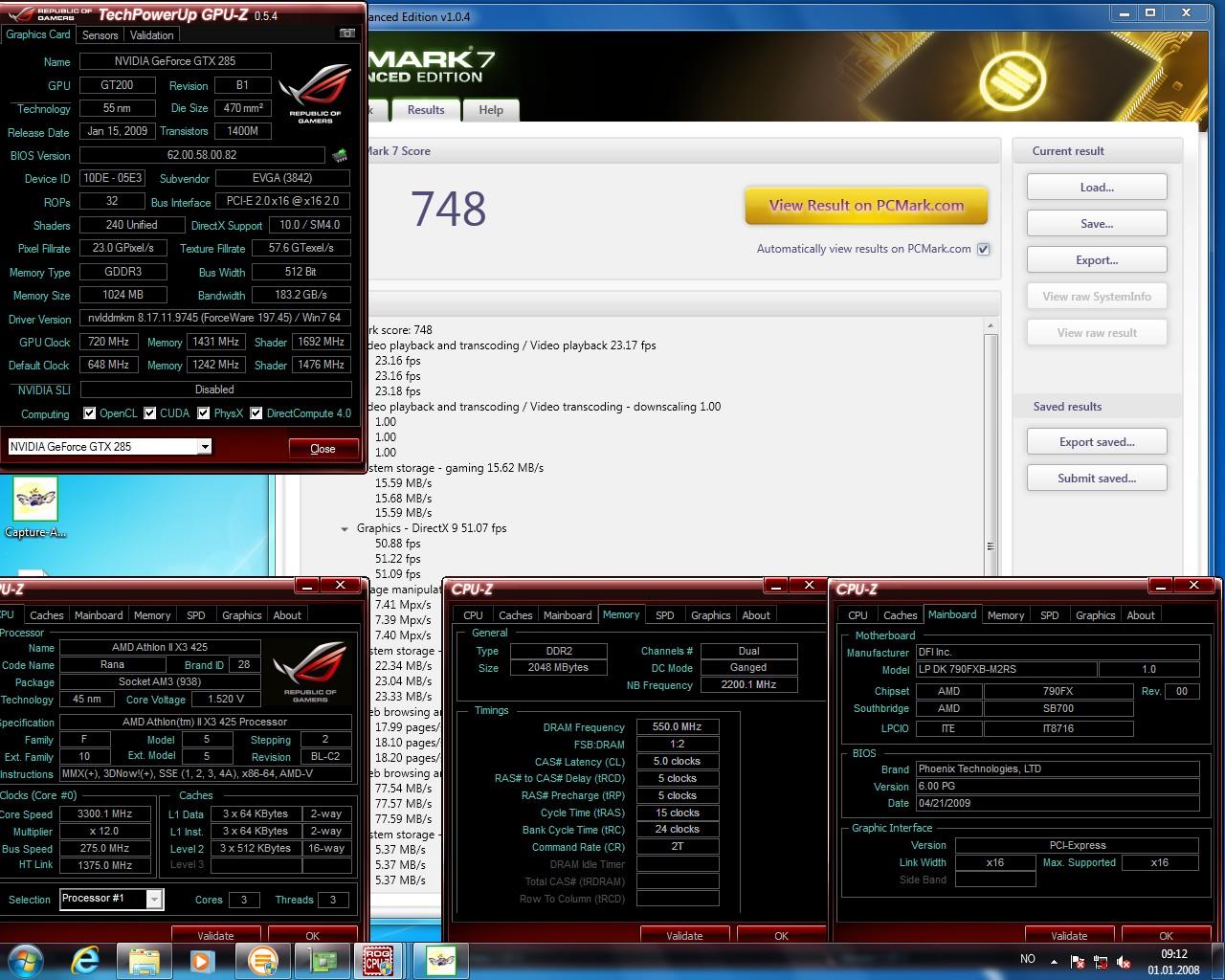1225x980 pixels.
Task: Open the NVIDIA GeForce GTX 285 dropdown
Action: [204, 447]
